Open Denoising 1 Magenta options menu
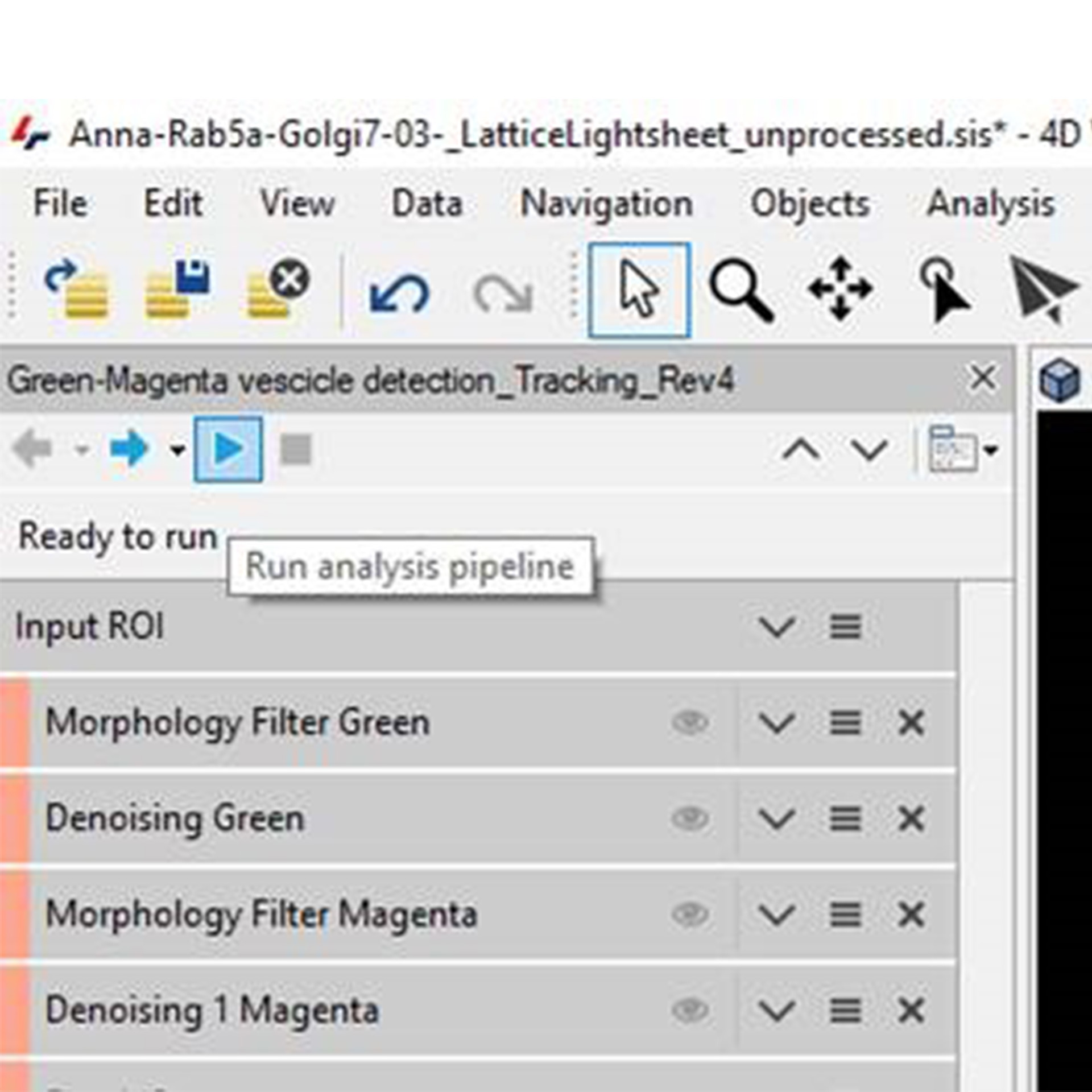This screenshot has width=1092, height=1092. pyautogui.click(x=845, y=1011)
